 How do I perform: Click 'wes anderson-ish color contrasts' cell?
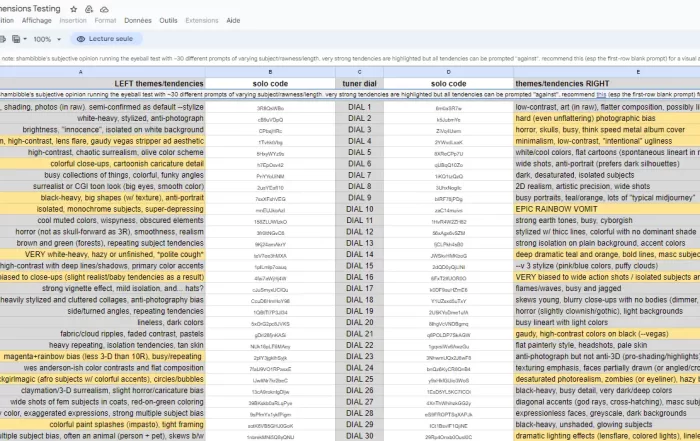click(102, 368)
